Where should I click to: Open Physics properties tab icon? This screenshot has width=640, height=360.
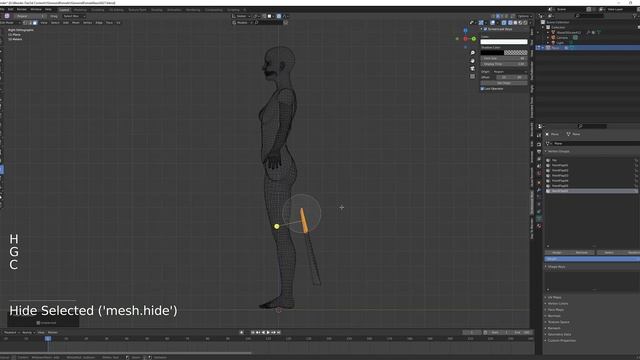[539, 204]
